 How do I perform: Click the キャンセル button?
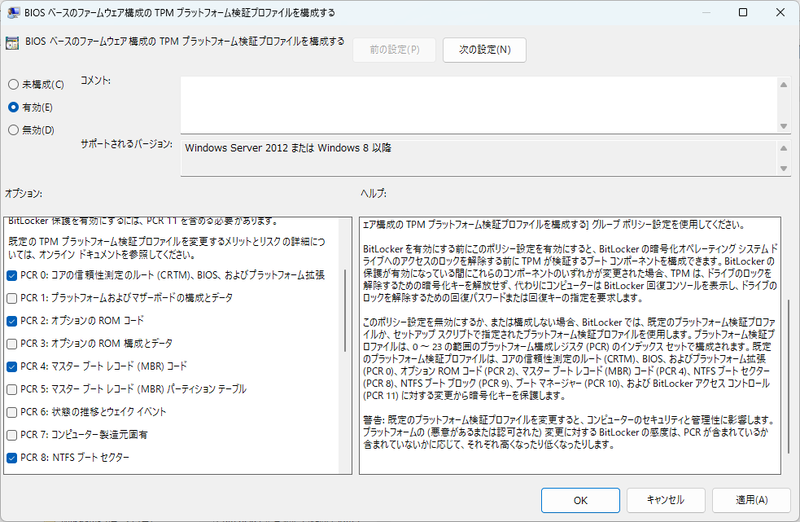pyautogui.click(x=666, y=500)
